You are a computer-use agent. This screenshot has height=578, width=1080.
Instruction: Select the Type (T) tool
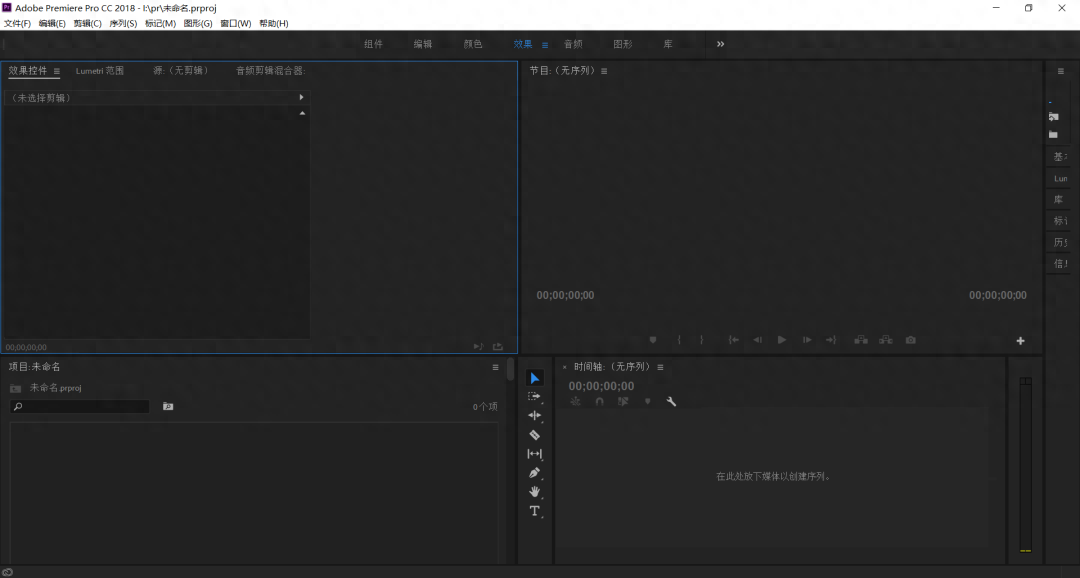(534, 510)
